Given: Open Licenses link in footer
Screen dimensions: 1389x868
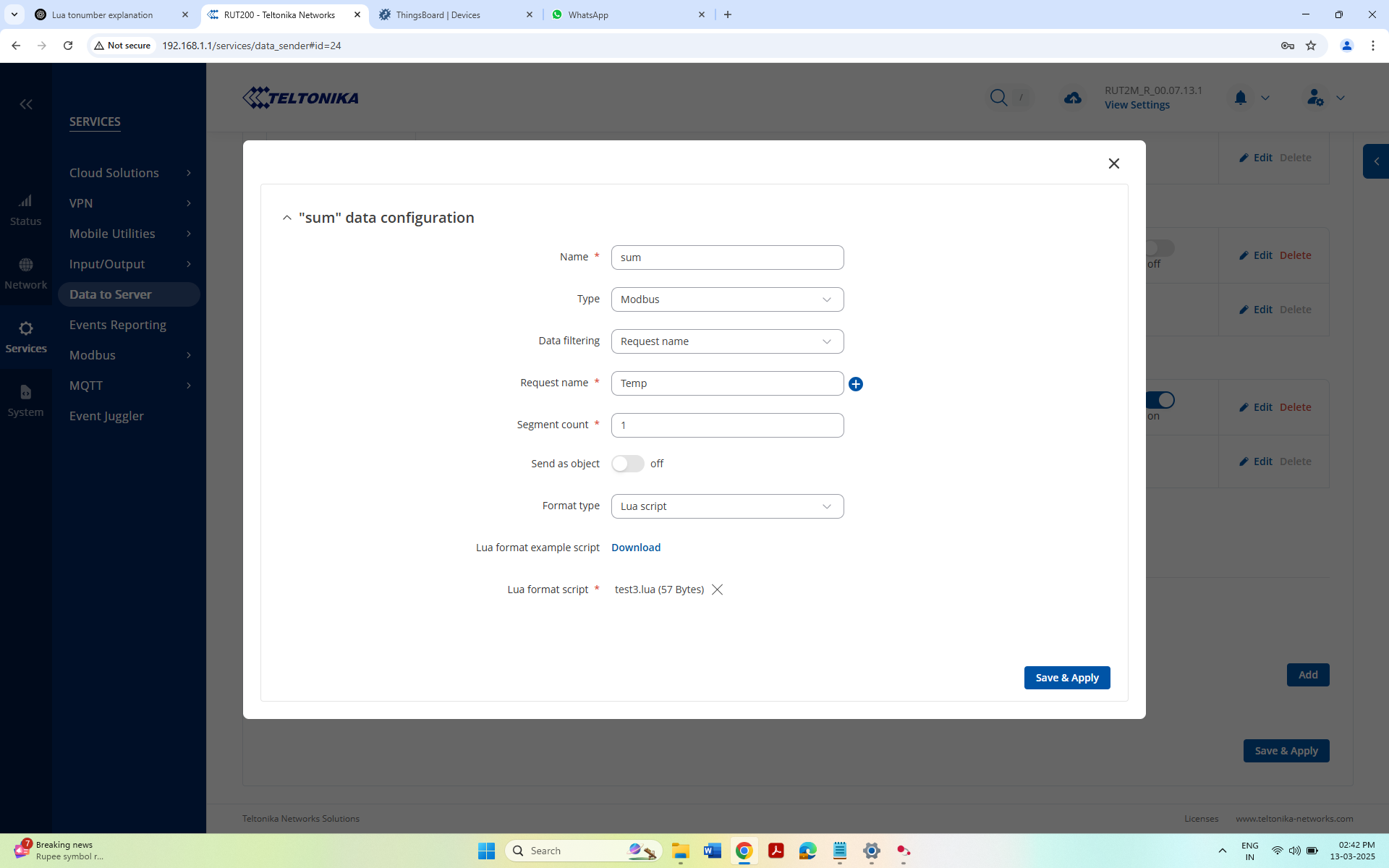Looking at the screenshot, I should (1201, 819).
